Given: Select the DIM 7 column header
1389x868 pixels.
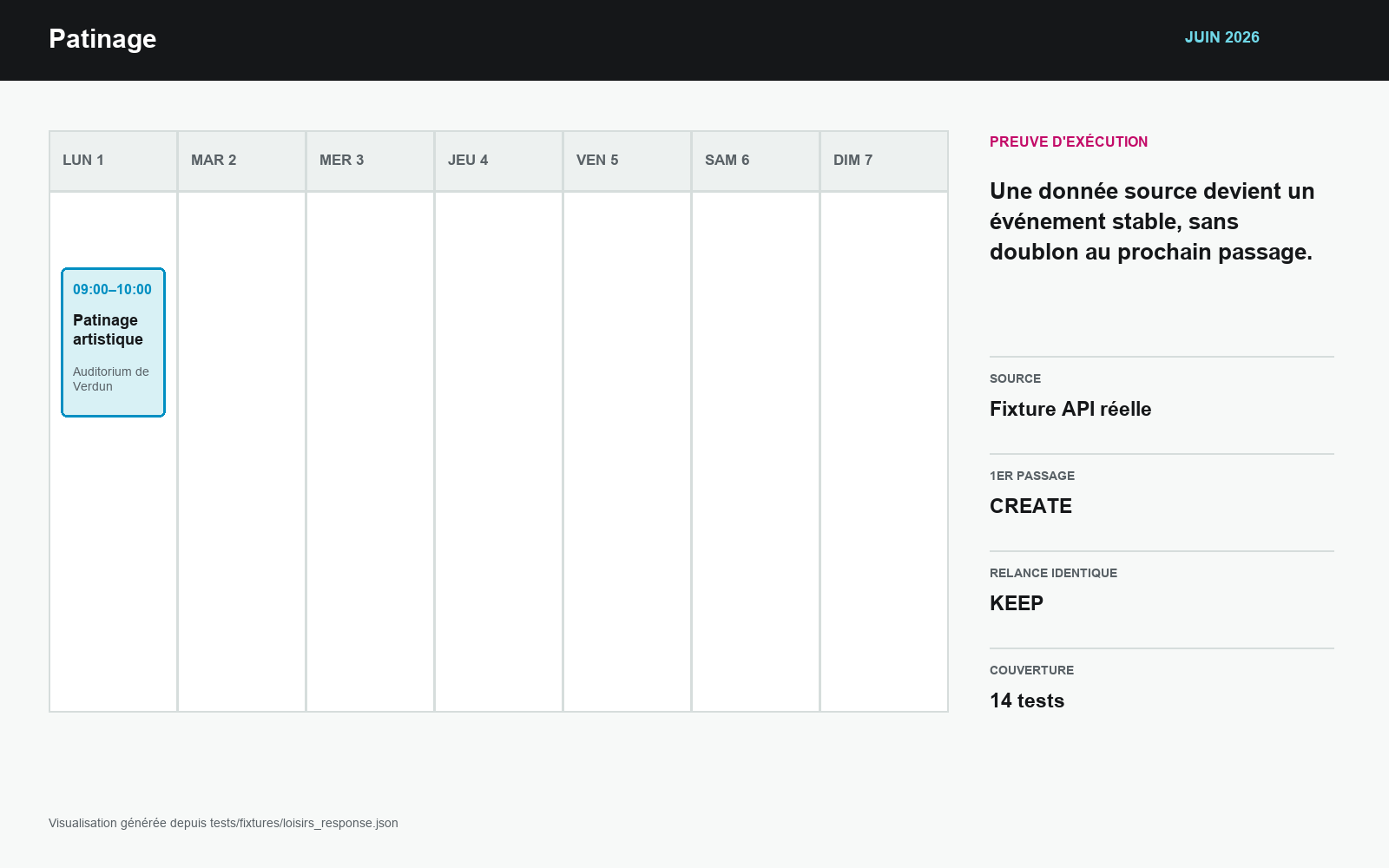Looking at the screenshot, I should pyautogui.click(x=884, y=161).
